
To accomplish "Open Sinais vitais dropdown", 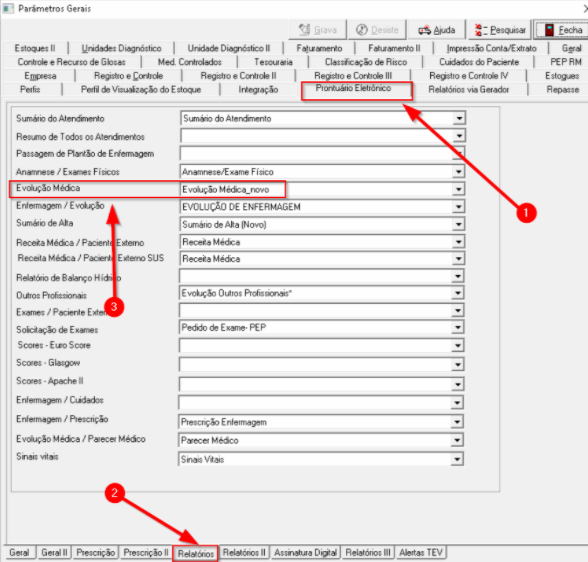I will (457, 459).
